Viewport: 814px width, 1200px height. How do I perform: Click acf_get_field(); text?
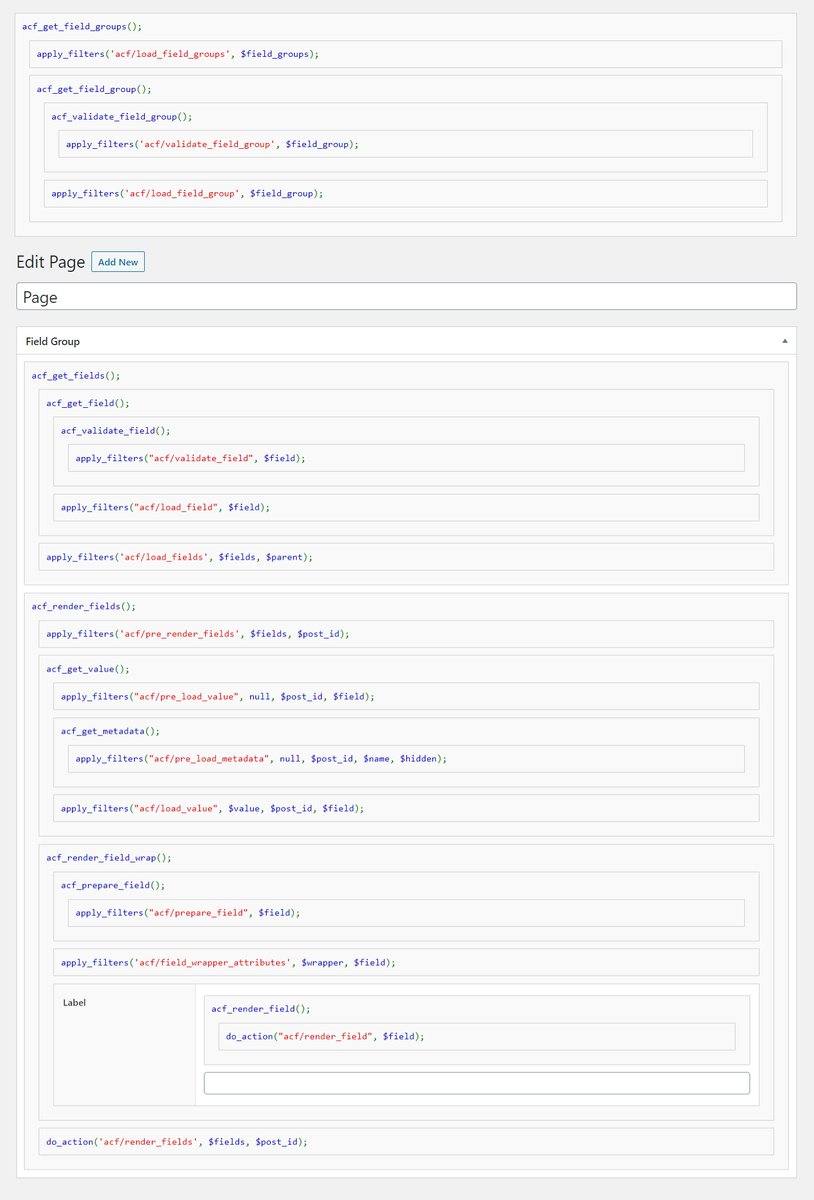pyautogui.click(x=88, y=403)
